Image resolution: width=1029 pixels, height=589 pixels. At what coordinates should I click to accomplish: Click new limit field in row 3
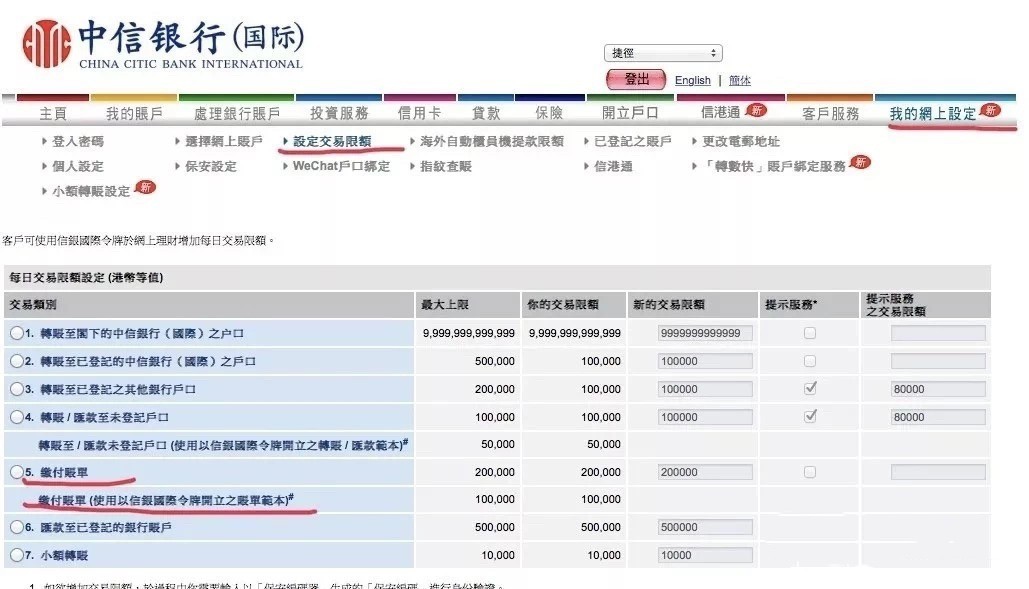[x=705, y=389]
